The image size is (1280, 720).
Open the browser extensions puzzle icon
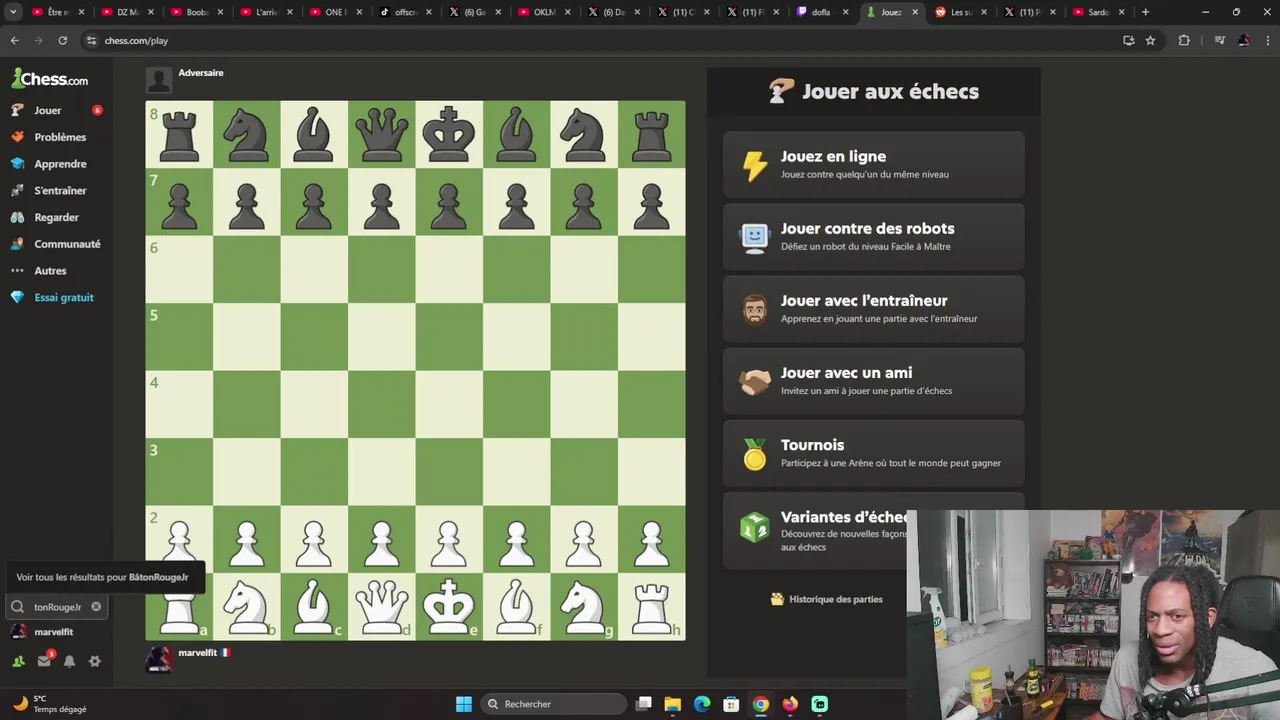click(x=1184, y=40)
